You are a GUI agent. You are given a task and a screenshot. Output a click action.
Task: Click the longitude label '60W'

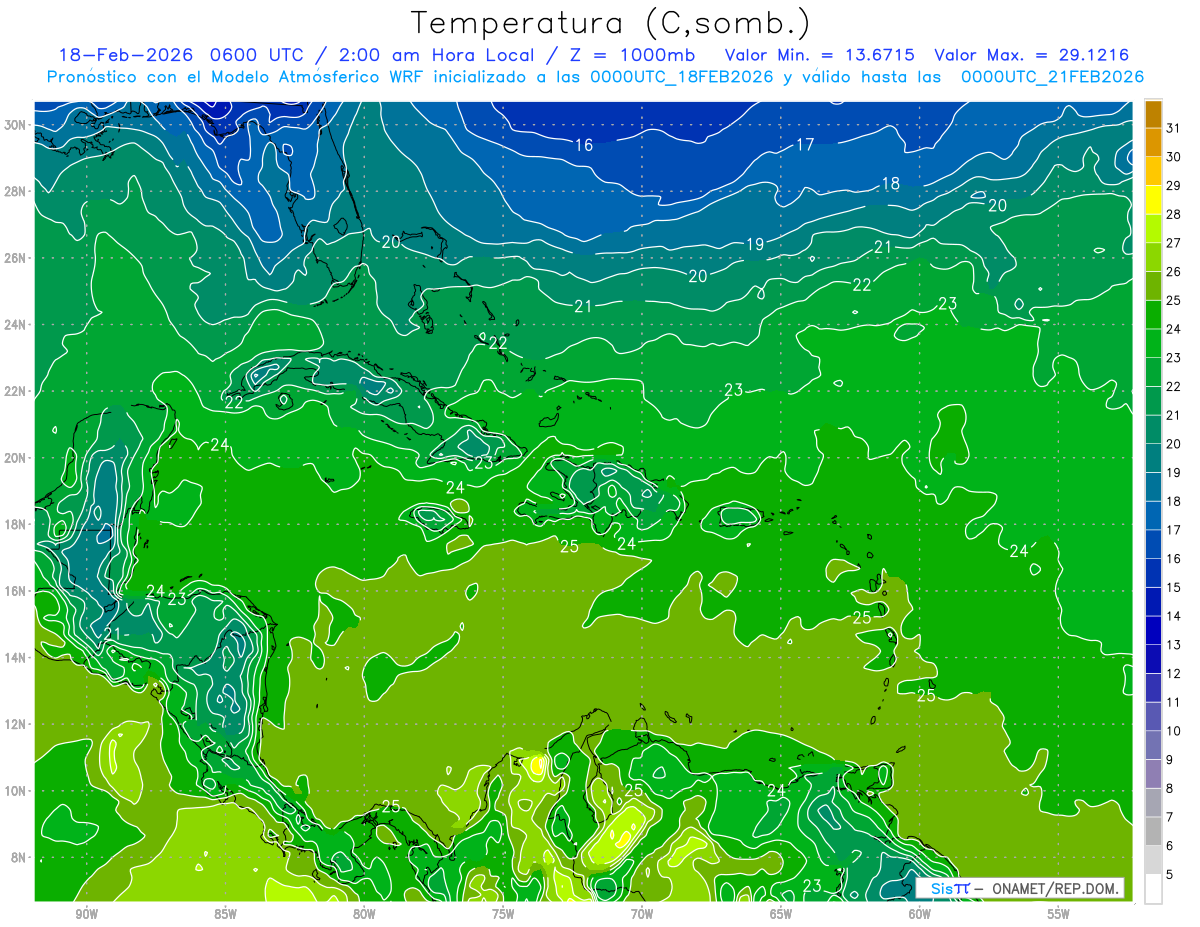920,914
